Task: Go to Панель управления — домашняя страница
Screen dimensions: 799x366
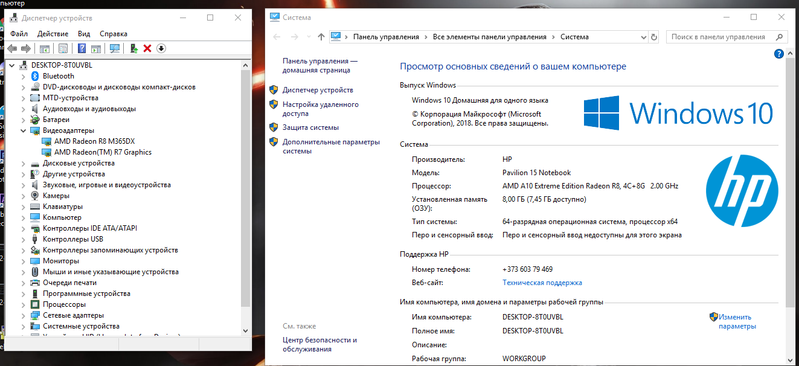Action: [320, 65]
